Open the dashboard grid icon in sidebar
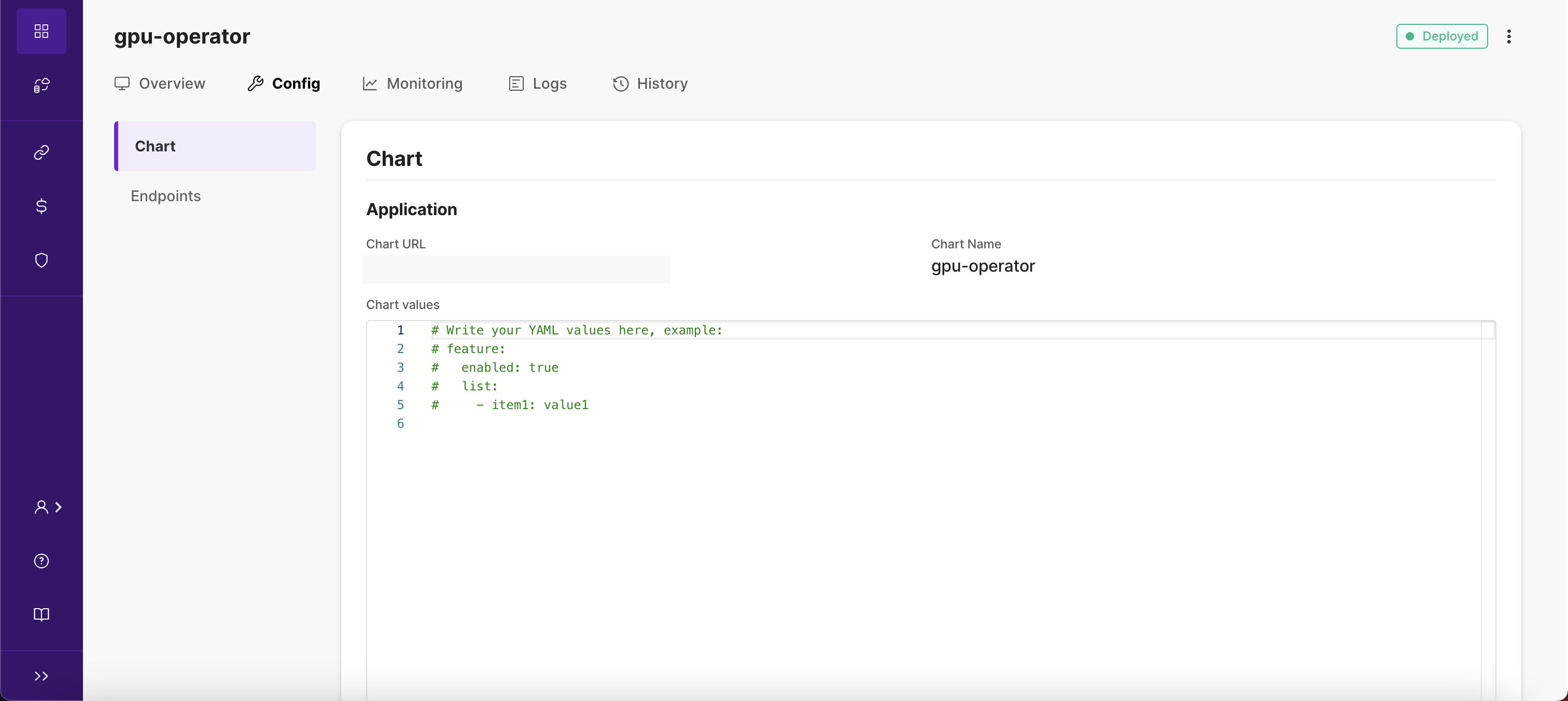This screenshot has height=701, width=1568. click(41, 31)
